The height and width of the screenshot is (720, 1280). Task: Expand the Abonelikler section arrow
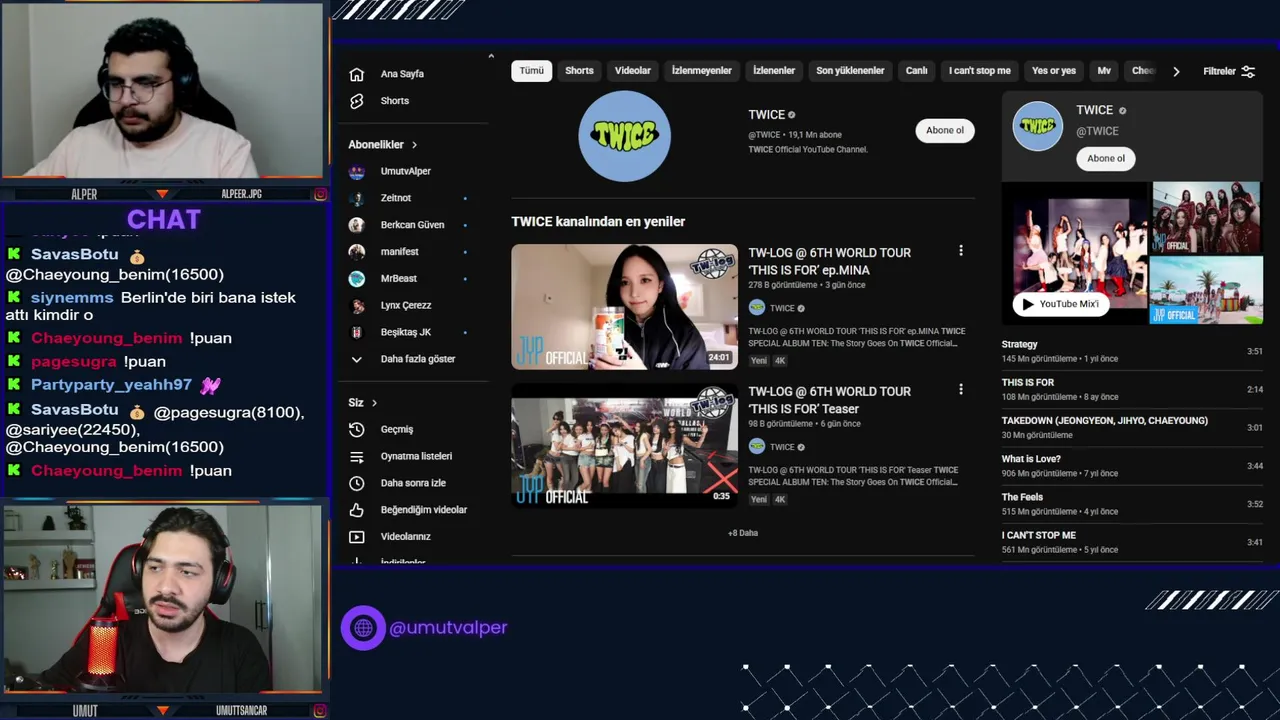tap(414, 145)
